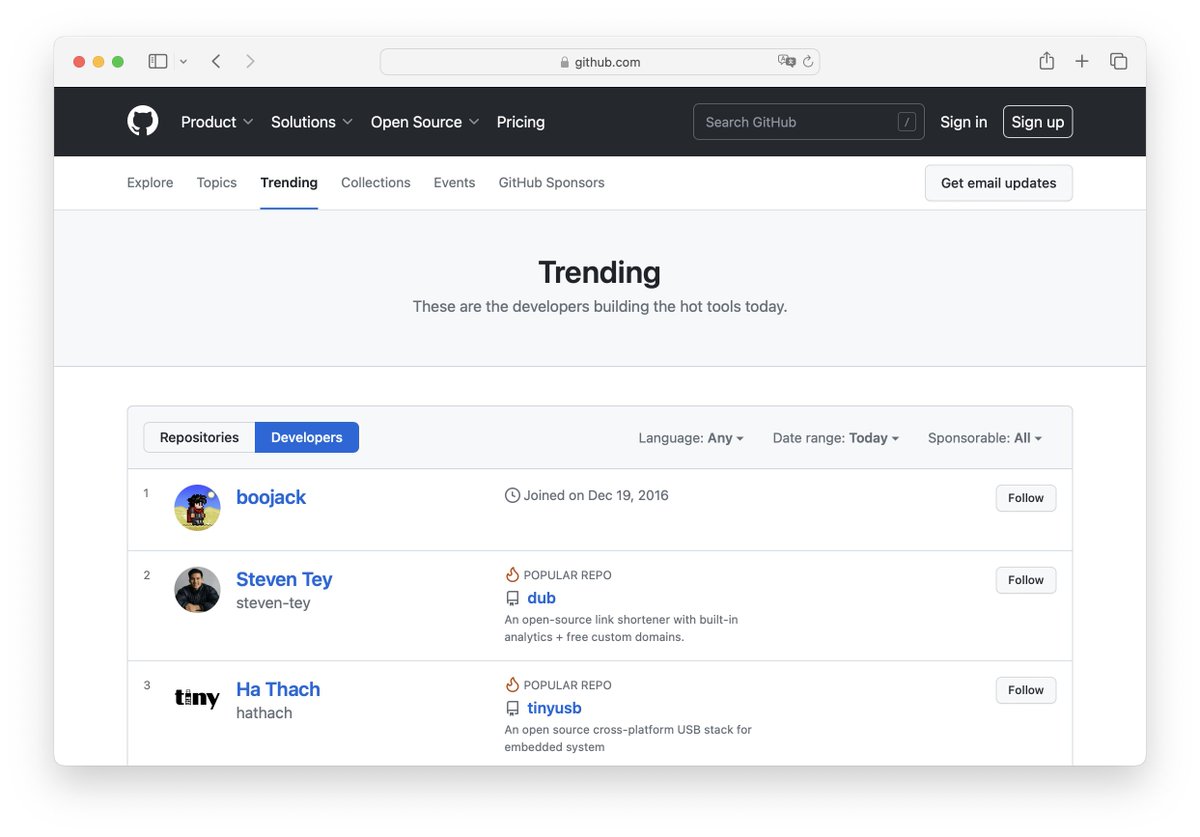Click the Sign in link
This screenshot has width=1200, height=837.
click(964, 122)
